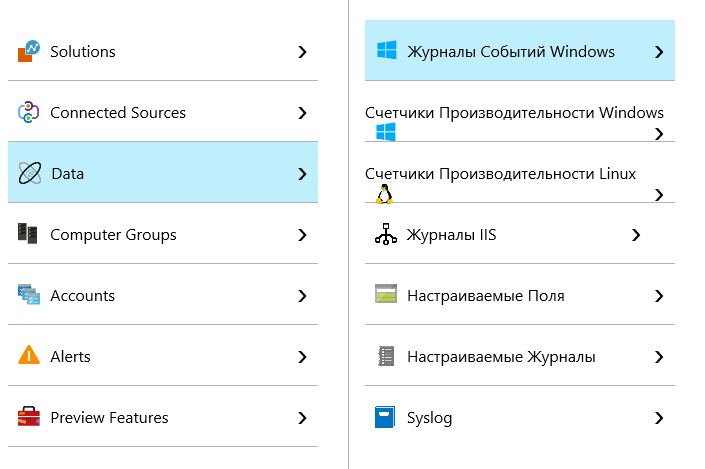Open the Alerts menu item
This screenshot has height=469, width=705.
(x=70, y=356)
